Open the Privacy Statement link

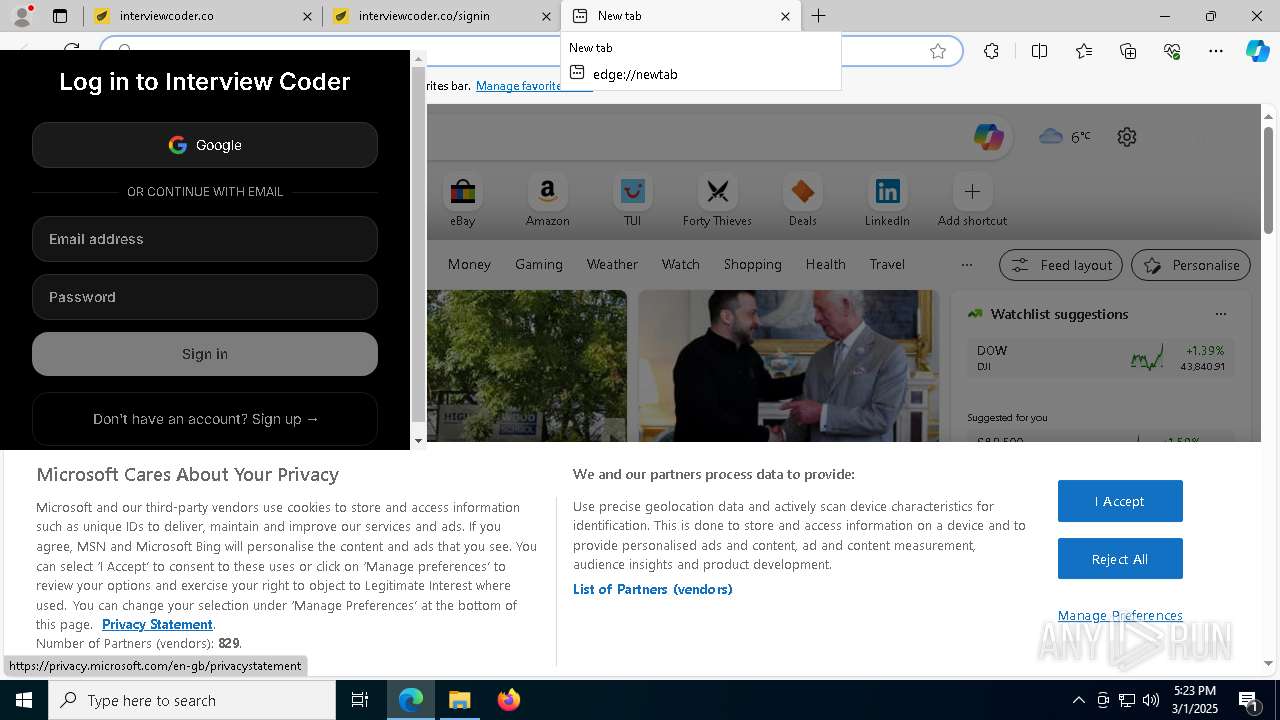tap(157, 624)
